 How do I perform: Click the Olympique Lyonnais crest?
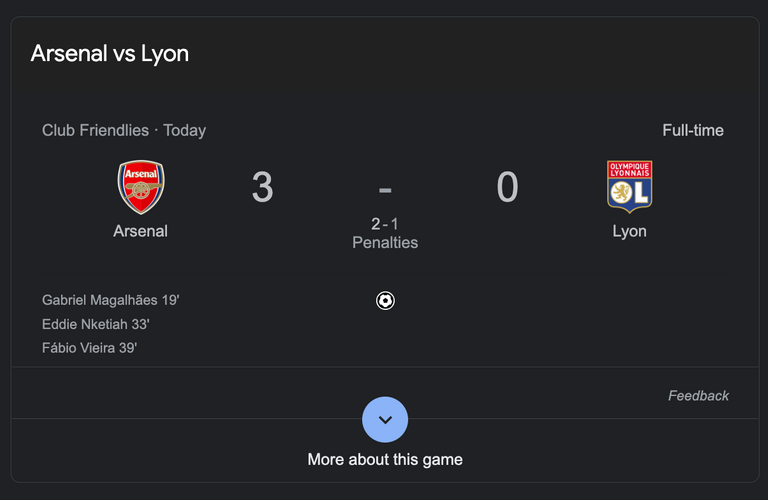(629, 187)
